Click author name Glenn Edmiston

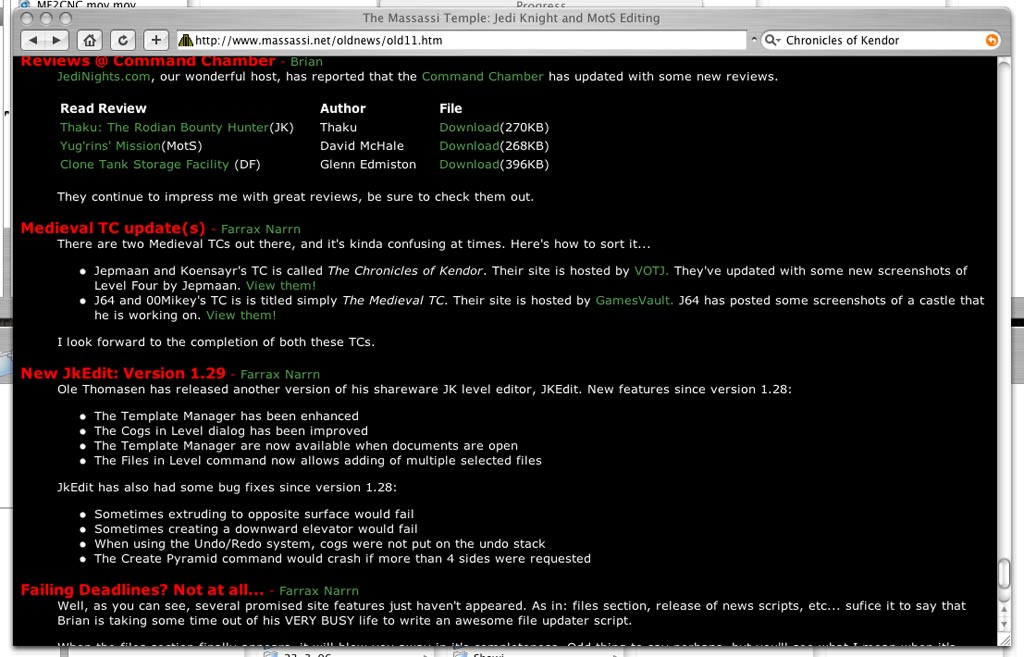368,165
